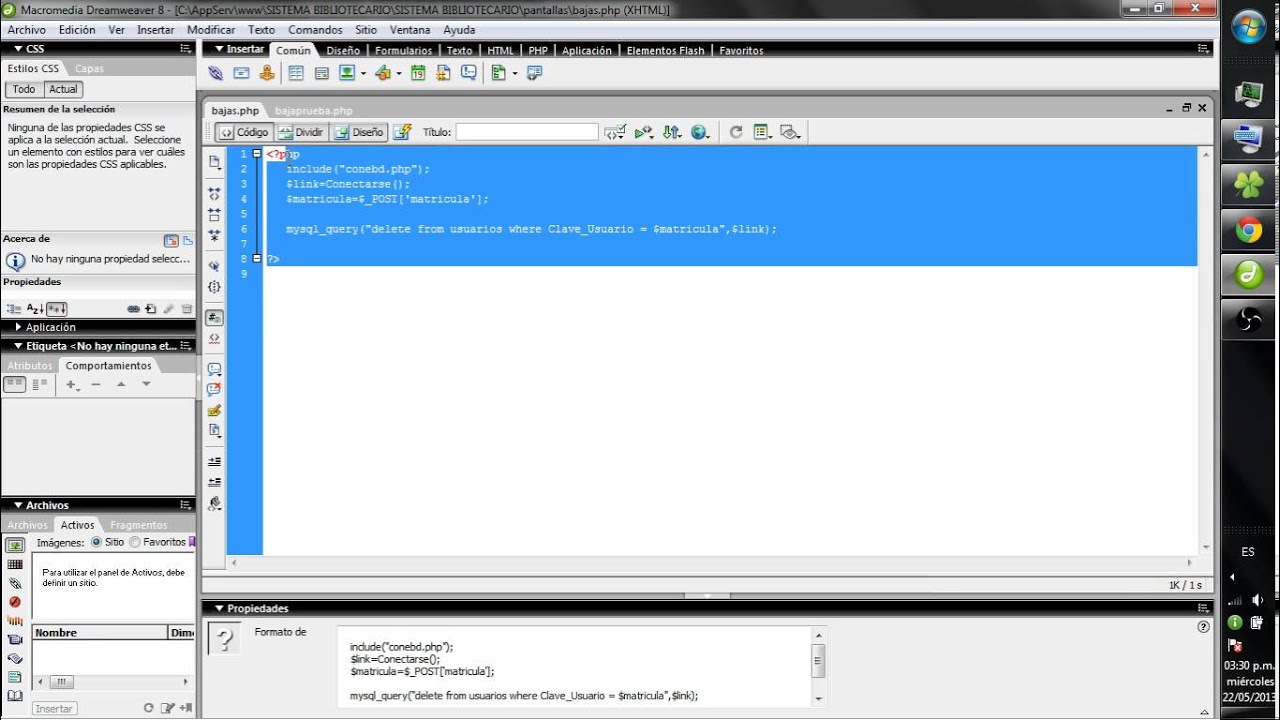Insert a server-side include
The image size is (1280, 720).
444,73
